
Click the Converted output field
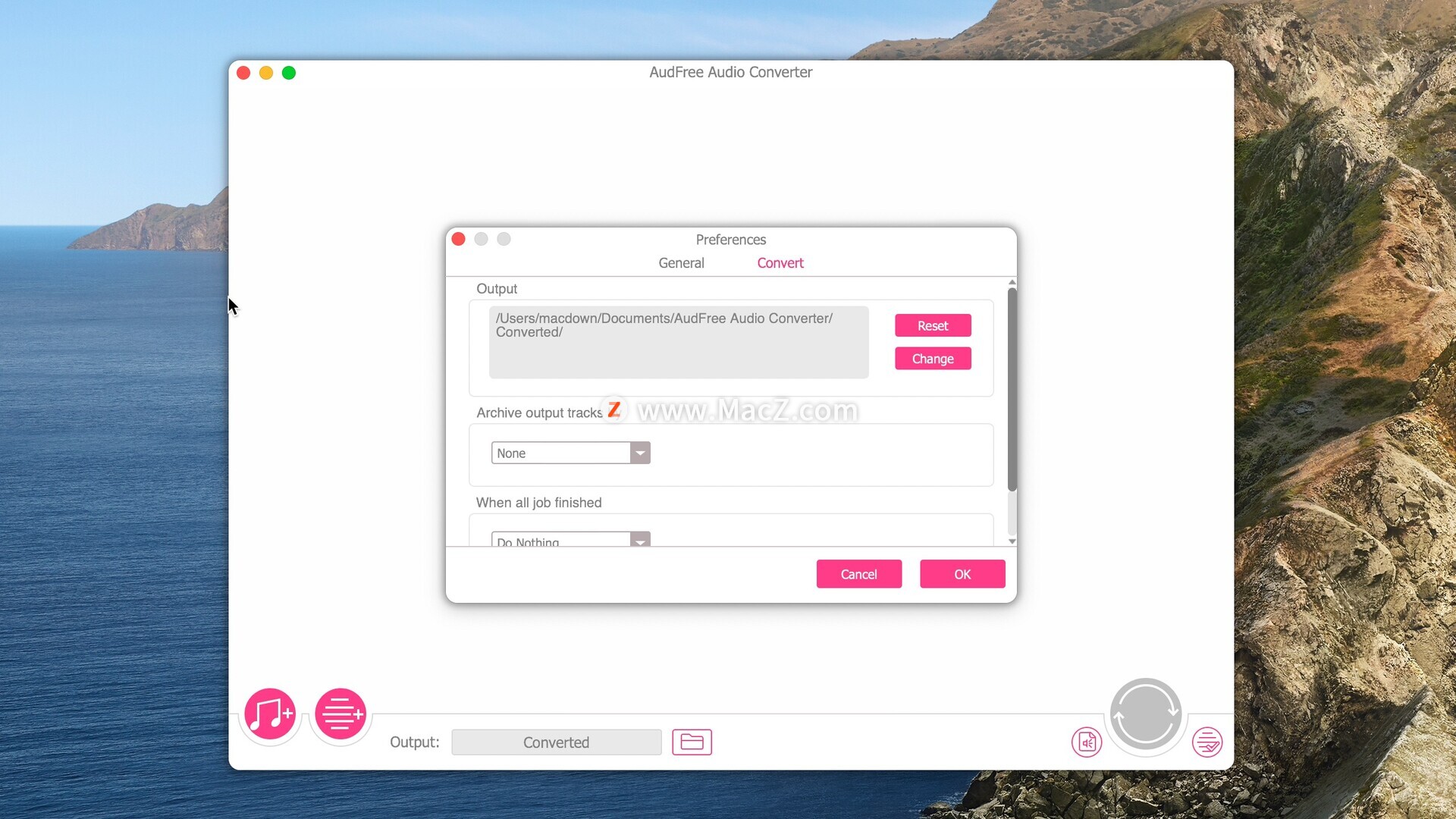(x=556, y=742)
